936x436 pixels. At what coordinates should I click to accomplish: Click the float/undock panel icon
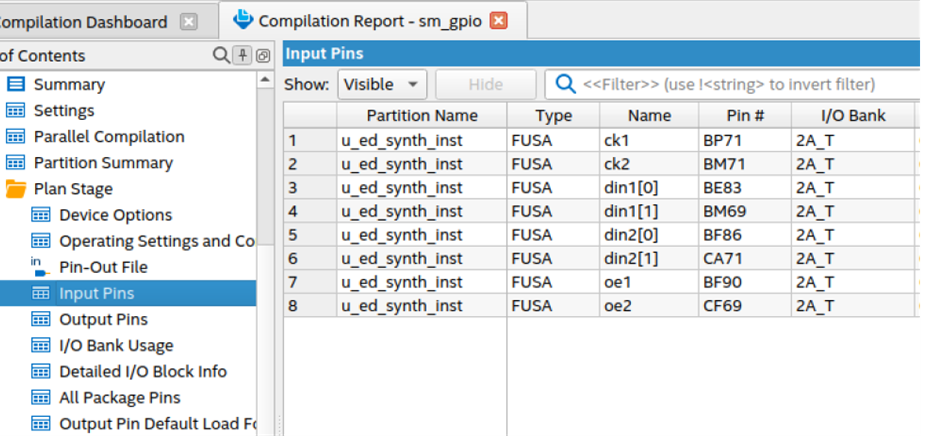[x=263, y=56]
